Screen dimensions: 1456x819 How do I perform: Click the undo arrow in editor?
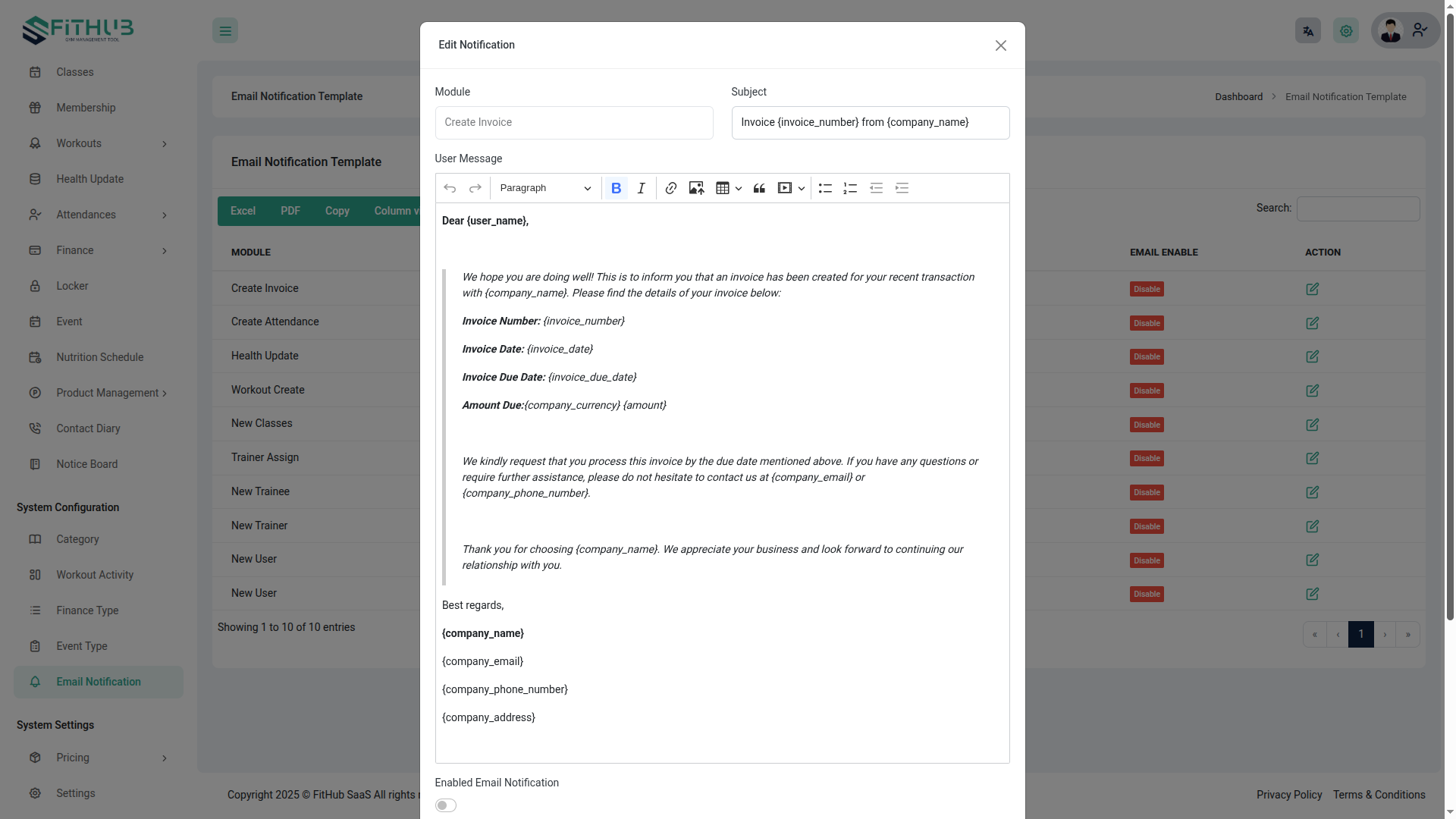click(450, 188)
